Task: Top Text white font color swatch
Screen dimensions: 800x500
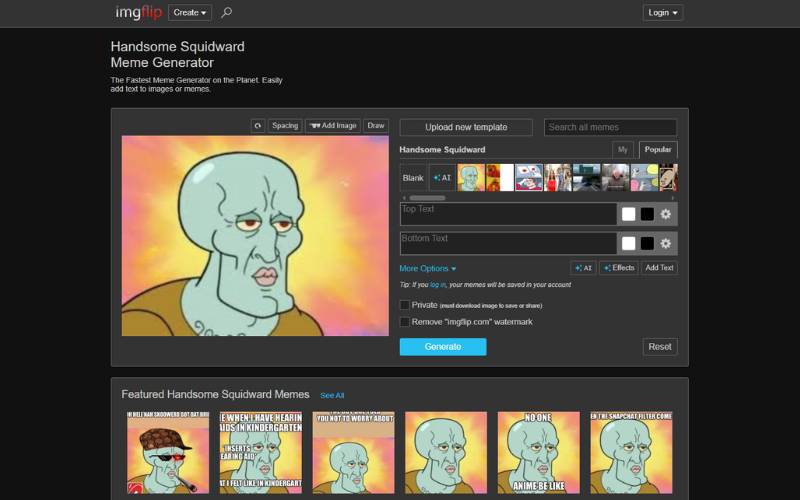Action: pyautogui.click(x=629, y=214)
